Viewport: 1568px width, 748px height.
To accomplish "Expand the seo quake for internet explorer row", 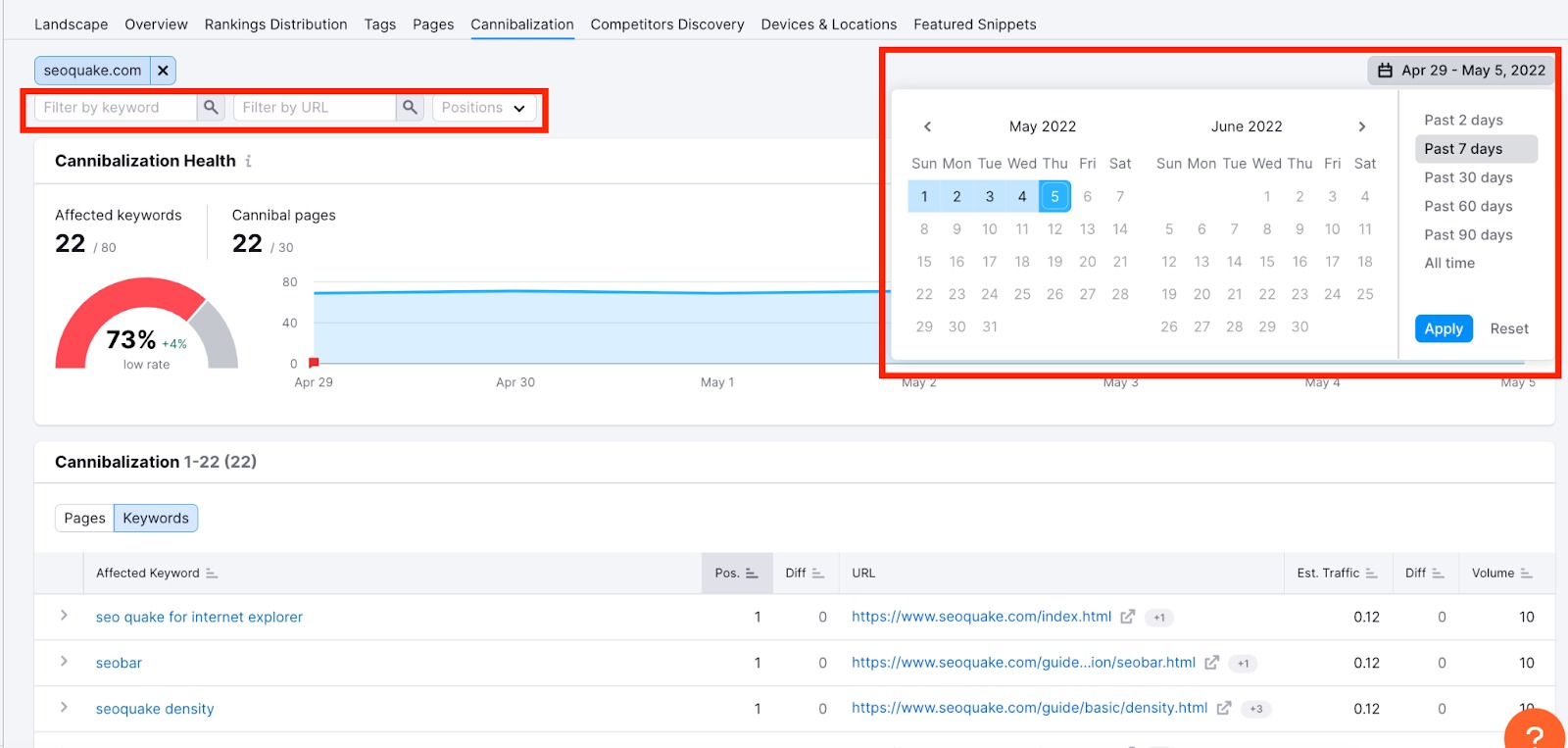I will click(x=64, y=616).
